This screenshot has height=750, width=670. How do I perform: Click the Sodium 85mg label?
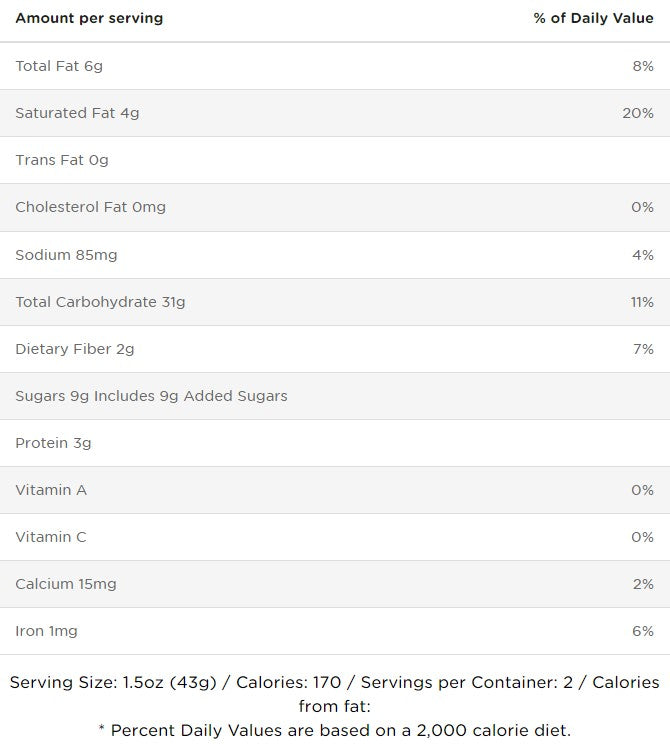click(x=66, y=255)
